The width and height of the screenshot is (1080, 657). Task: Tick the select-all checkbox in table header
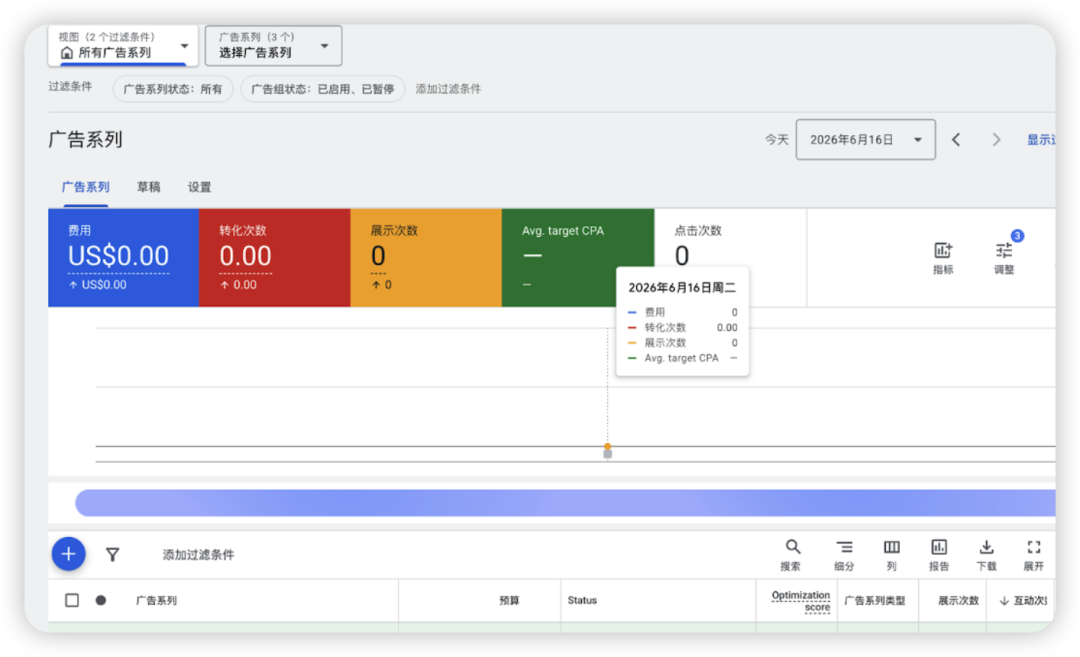(x=72, y=601)
